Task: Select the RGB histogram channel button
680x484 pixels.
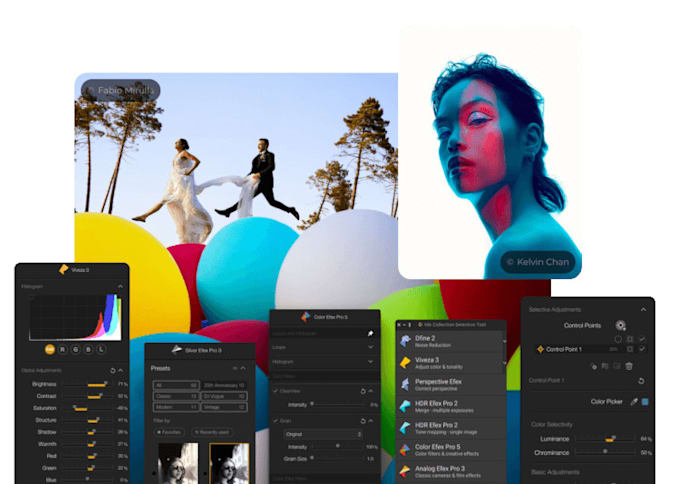Action: pyautogui.click(x=50, y=349)
